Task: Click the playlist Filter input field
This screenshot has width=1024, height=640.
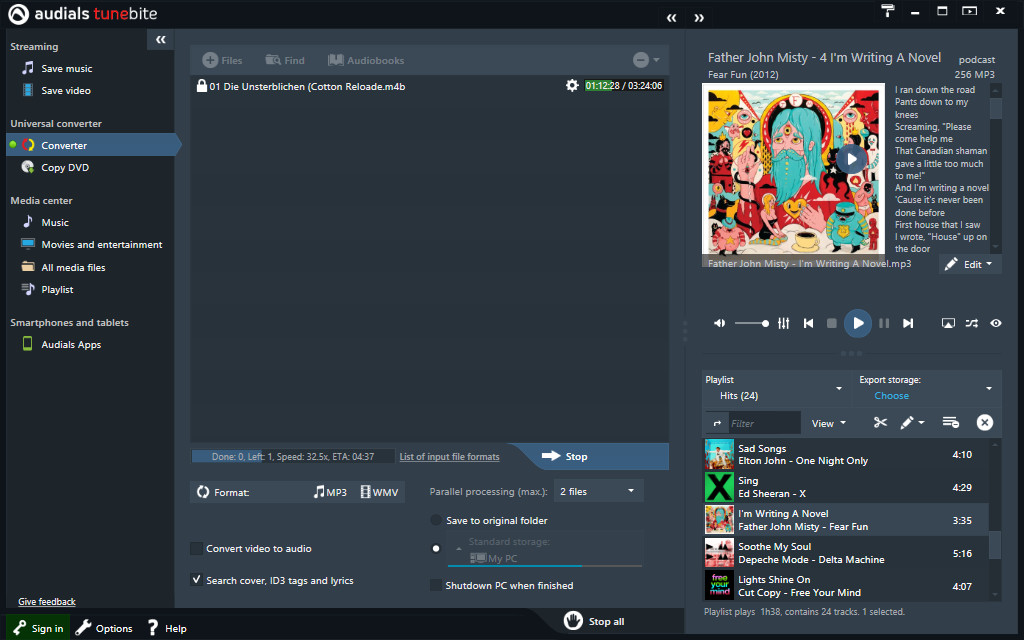Action: (x=763, y=423)
